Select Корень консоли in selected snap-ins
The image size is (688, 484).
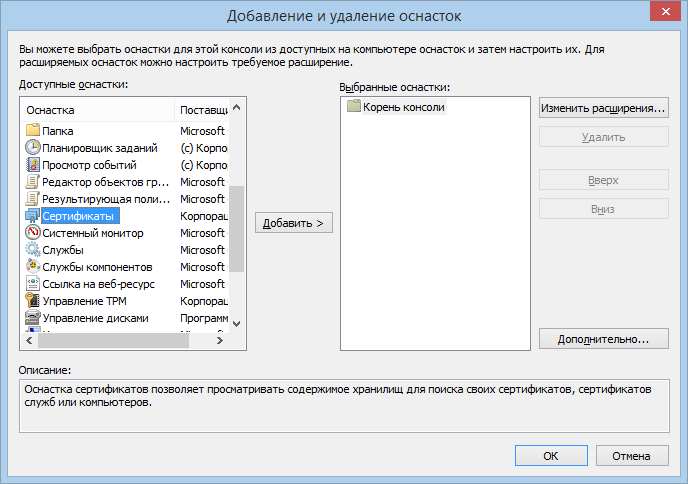pos(403,107)
